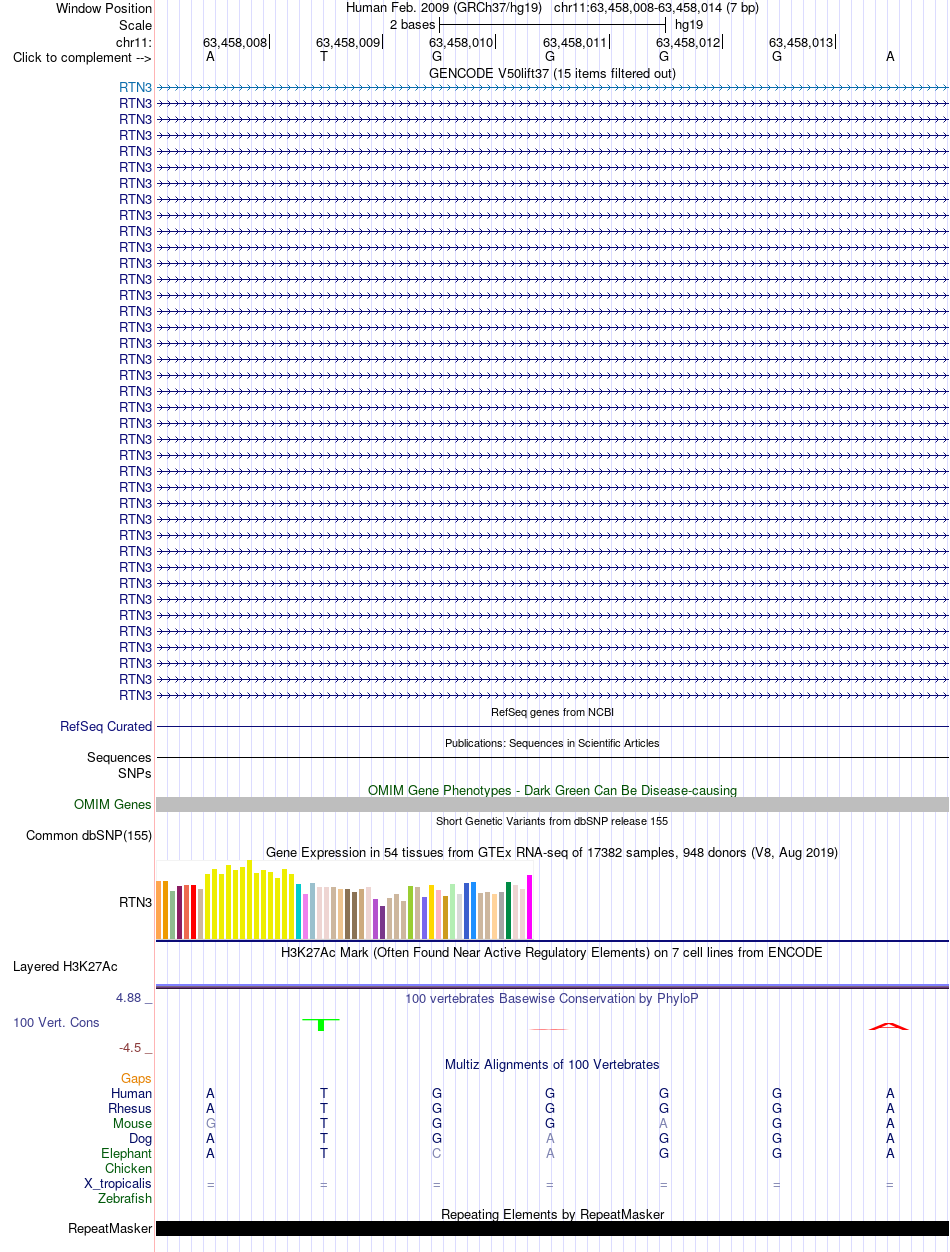Click 'Multiz Alignments of 100 Vertebrates' title
Viewport: 950px width, 1252px height.
pos(552,1064)
